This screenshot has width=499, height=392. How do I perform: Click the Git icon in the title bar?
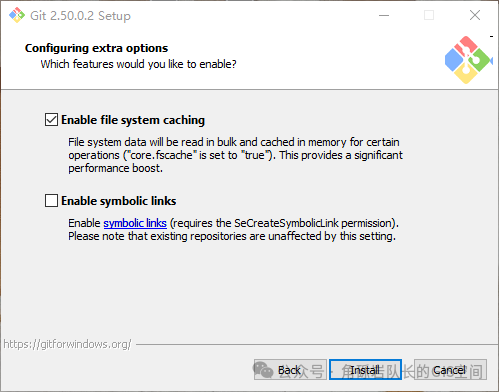pos(17,15)
